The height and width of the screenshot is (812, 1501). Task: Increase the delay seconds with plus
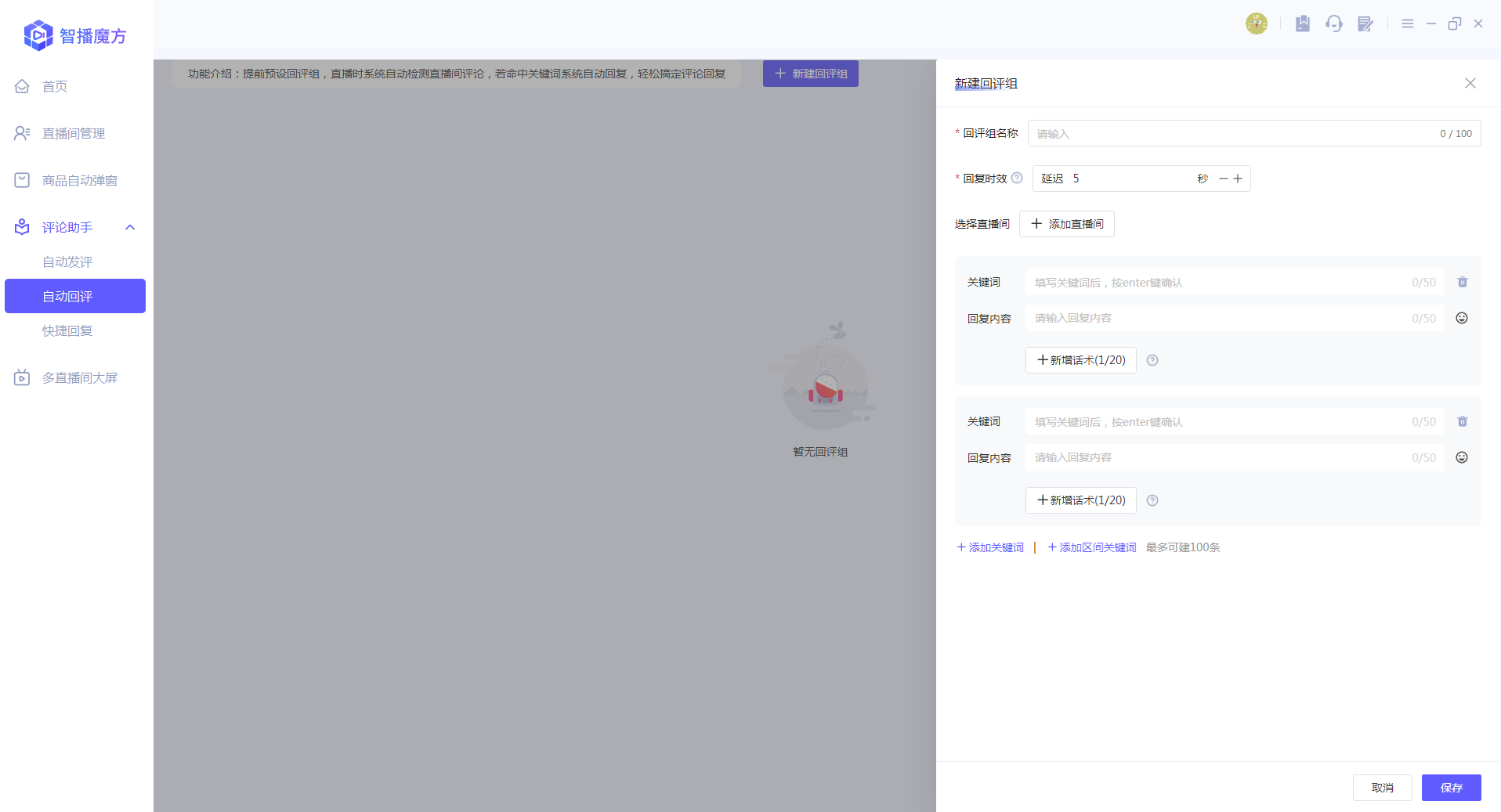pos(1238,179)
